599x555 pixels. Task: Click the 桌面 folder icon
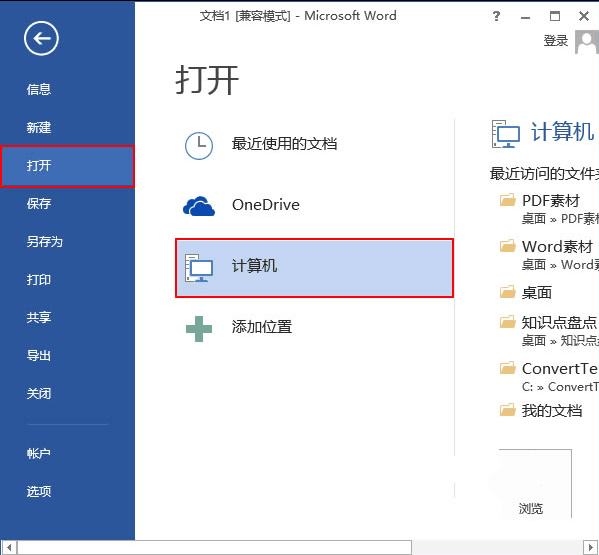click(508, 292)
